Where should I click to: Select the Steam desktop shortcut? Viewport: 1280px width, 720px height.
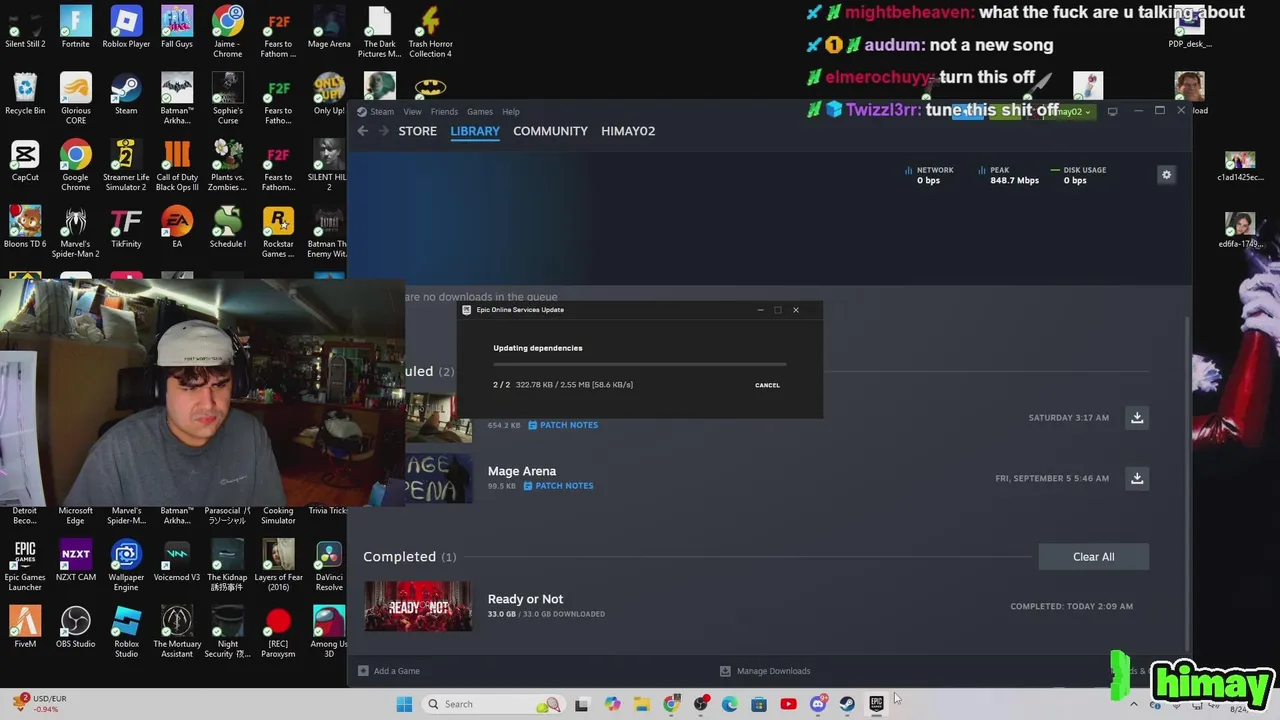(126, 95)
